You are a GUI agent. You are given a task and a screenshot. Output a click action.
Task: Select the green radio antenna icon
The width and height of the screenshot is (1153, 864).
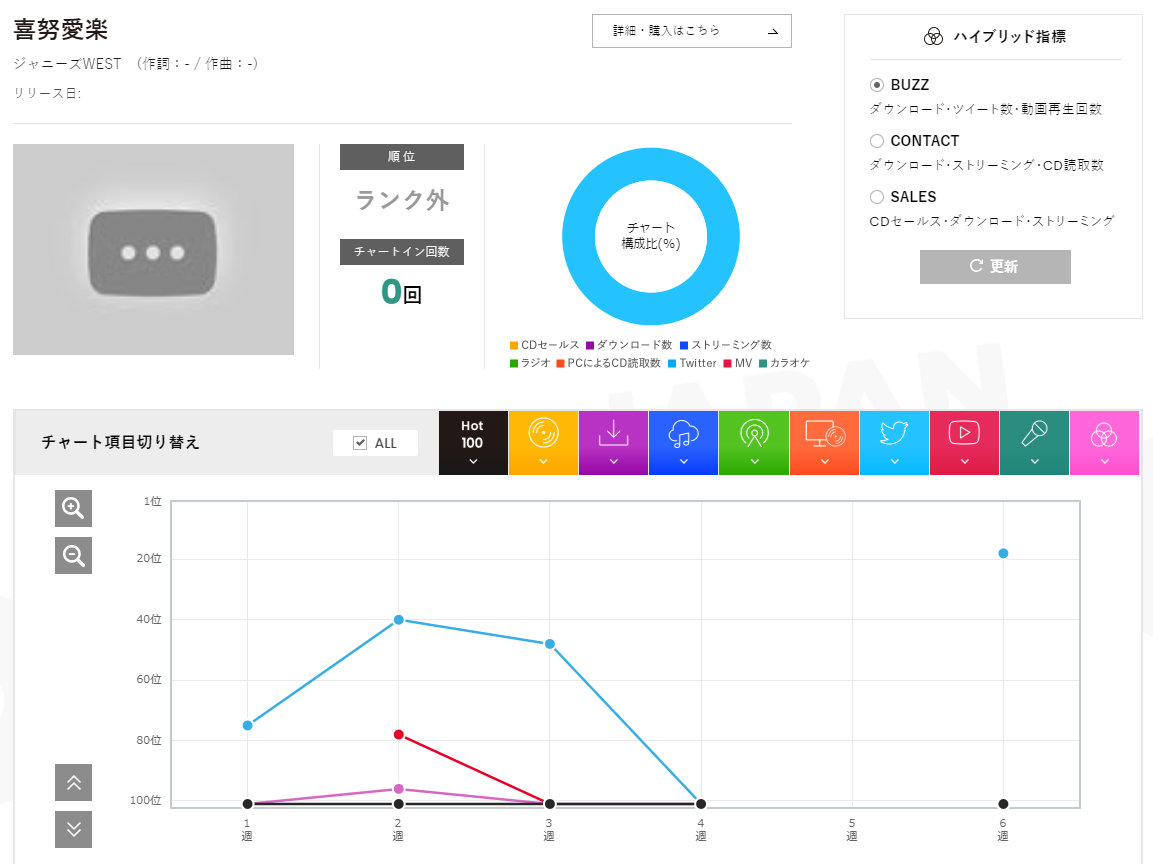[x=754, y=433]
